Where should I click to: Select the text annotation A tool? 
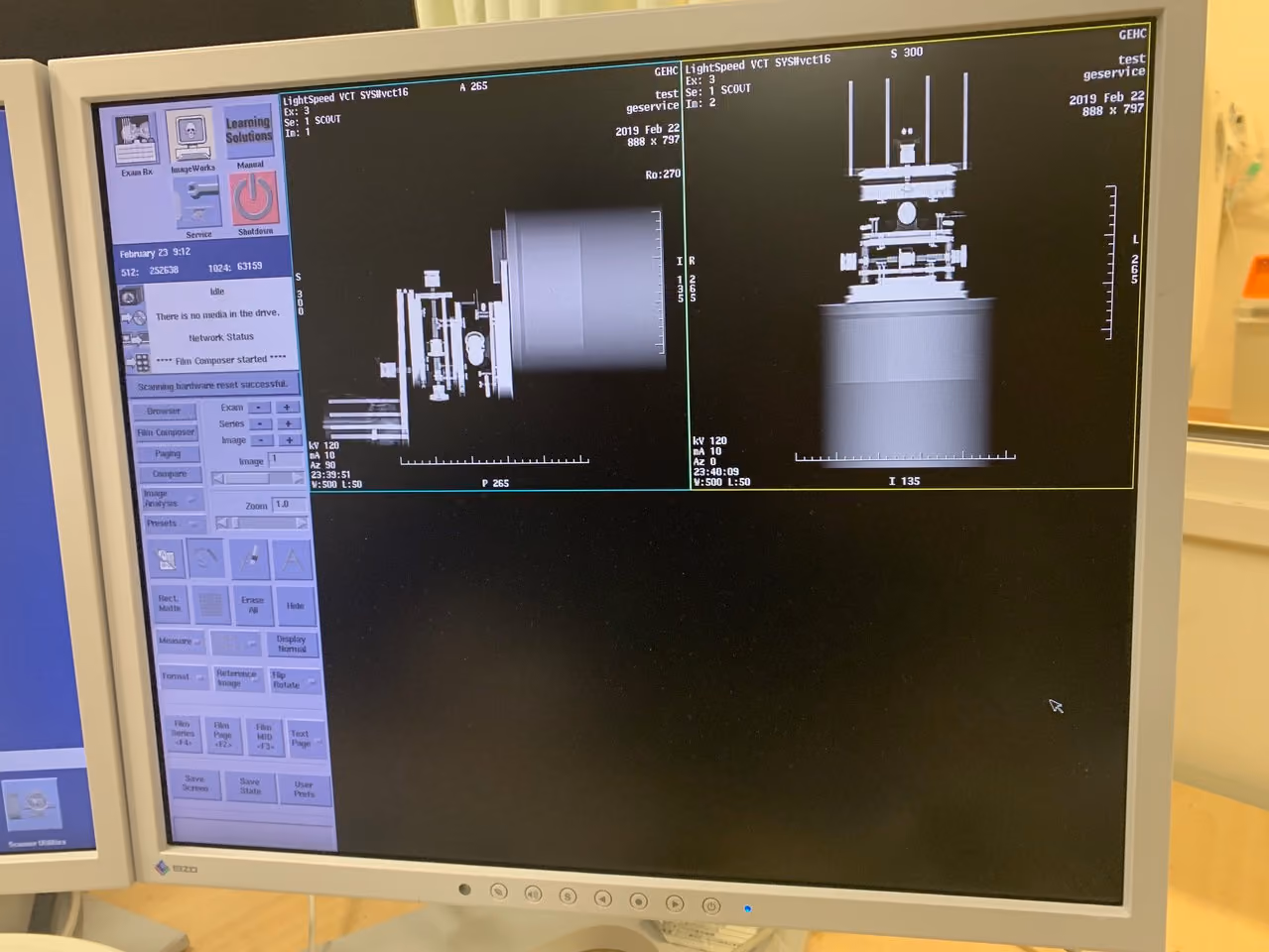coord(292,559)
